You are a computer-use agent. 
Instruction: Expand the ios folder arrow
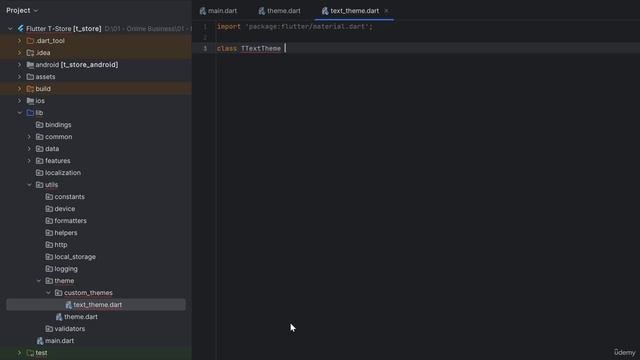click(19, 100)
